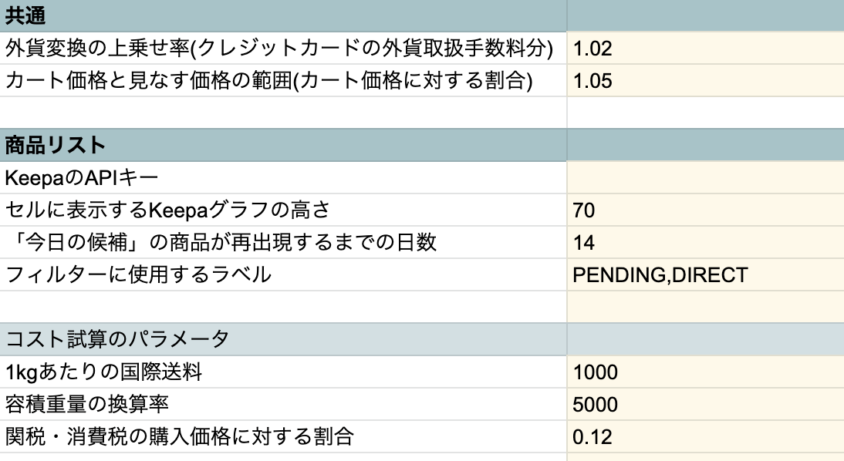Click the PENDING,DIRECT filter label cell
Image resolution: width=844 pixels, height=461 pixels.
(x=705, y=275)
